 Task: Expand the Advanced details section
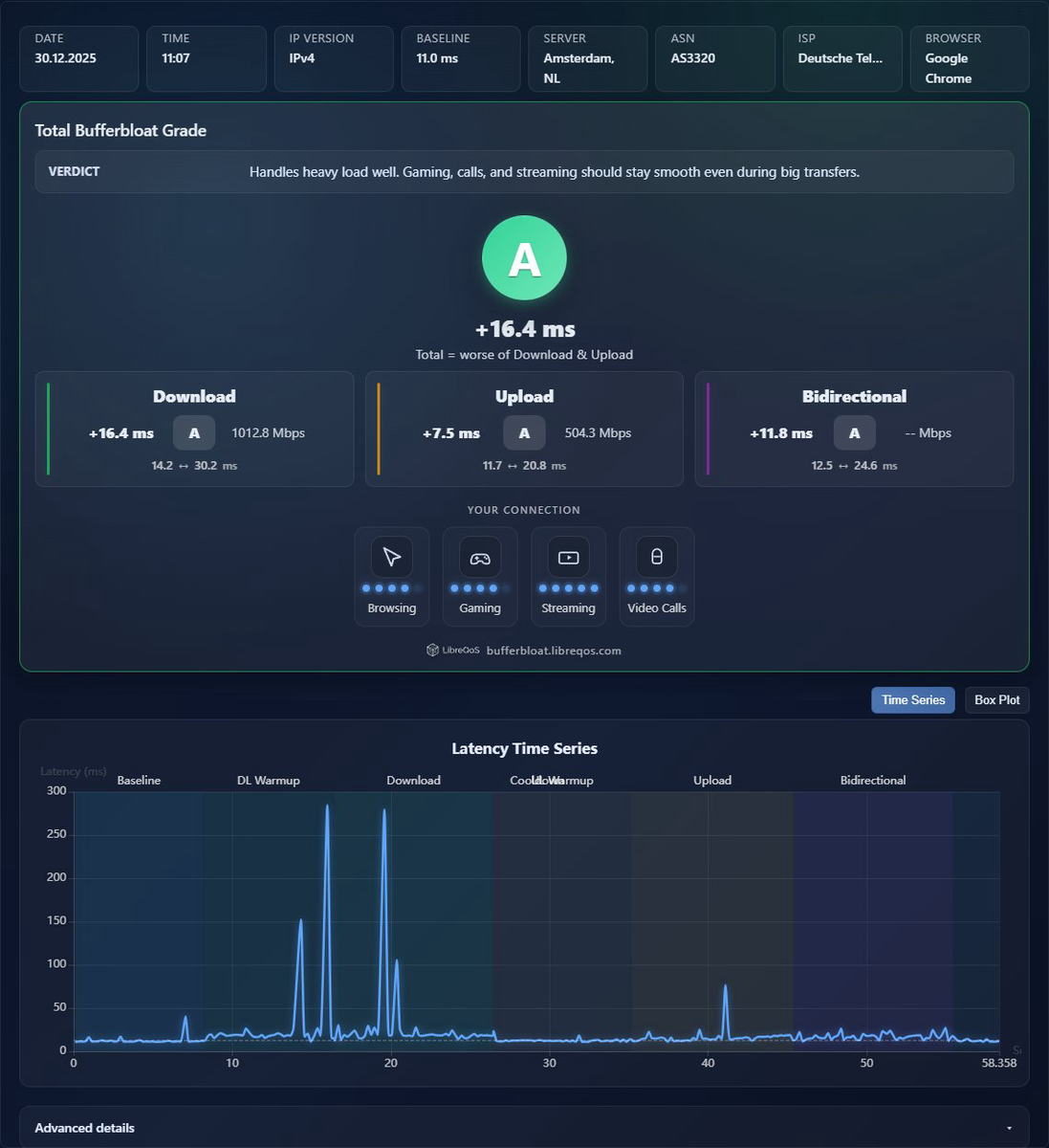(x=524, y=1128)
